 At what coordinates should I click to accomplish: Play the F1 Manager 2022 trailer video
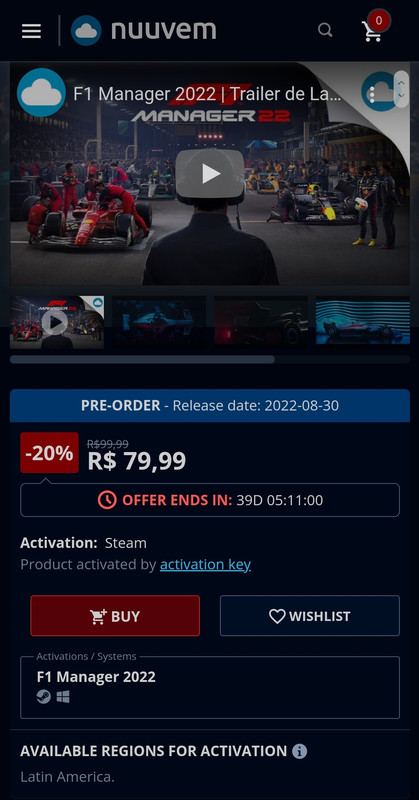[210, 173]
